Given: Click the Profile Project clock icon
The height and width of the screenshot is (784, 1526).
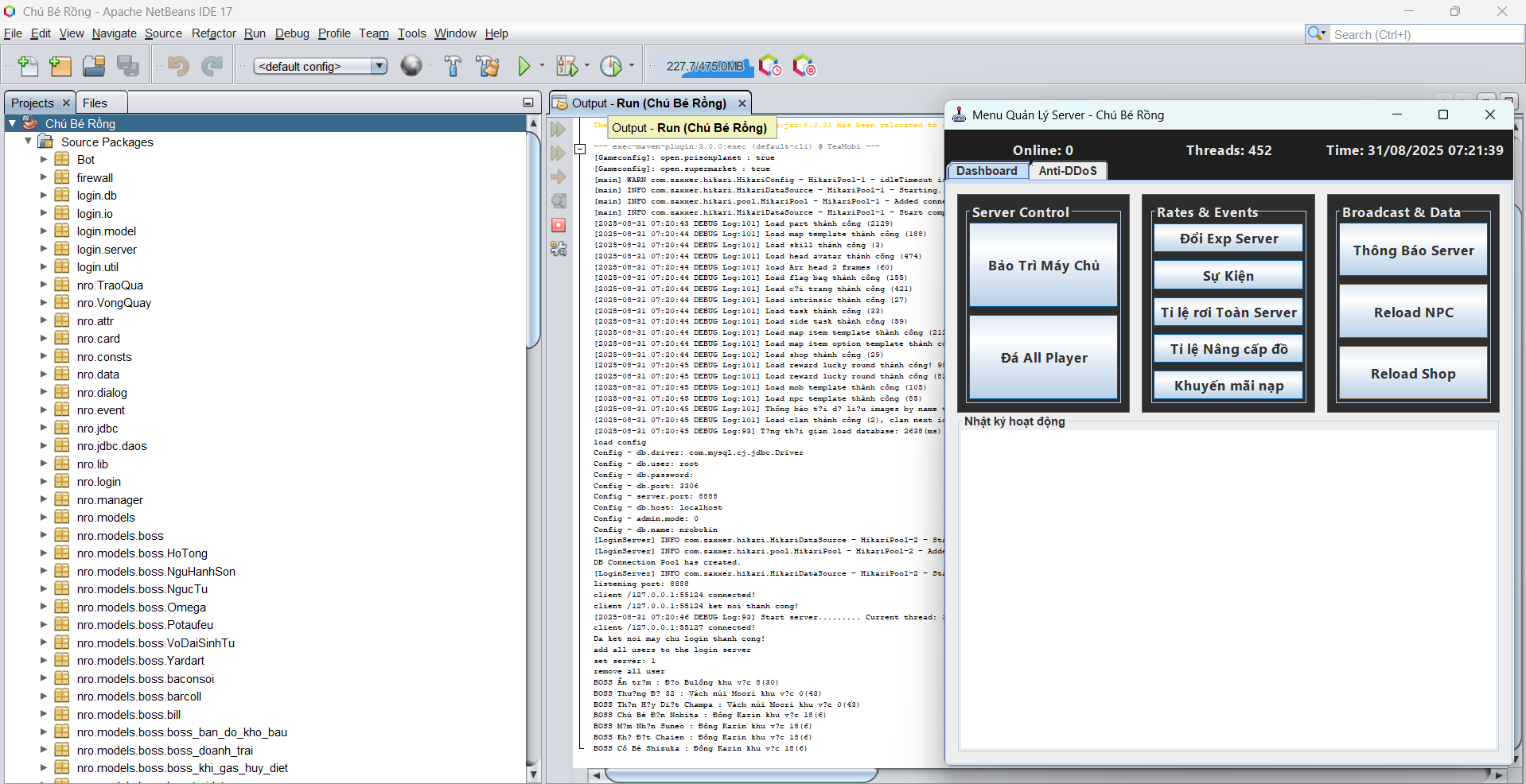Looking at the screenshot, I should [x=611, y=66].
